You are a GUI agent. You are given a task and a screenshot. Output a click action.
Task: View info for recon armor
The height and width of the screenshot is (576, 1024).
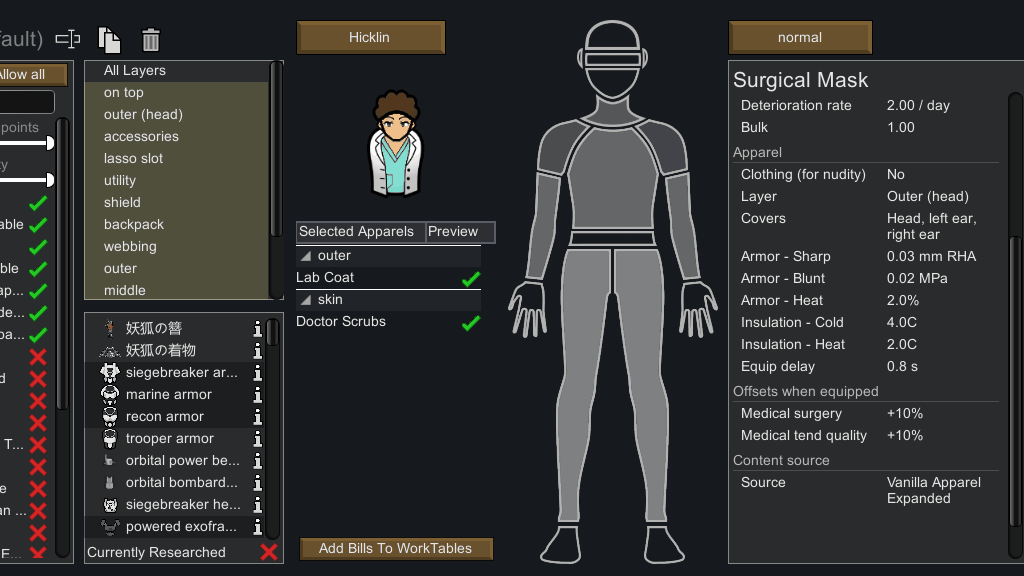(x=257, y=417)
